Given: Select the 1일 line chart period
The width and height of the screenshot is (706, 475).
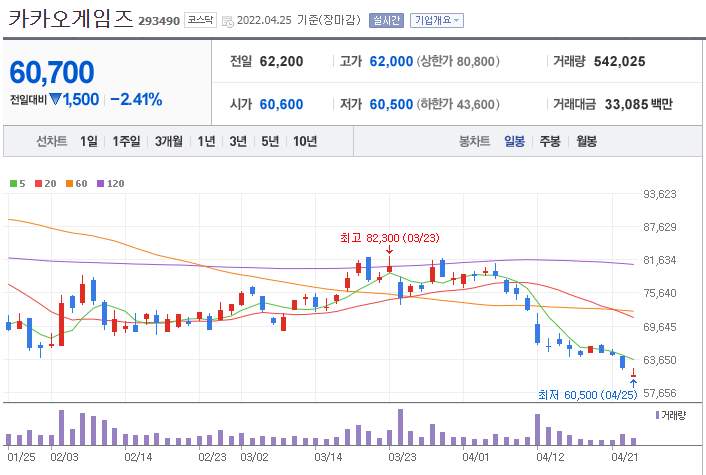Looking at the screenshot, I should pyautogui.click(x=89, y=141).
